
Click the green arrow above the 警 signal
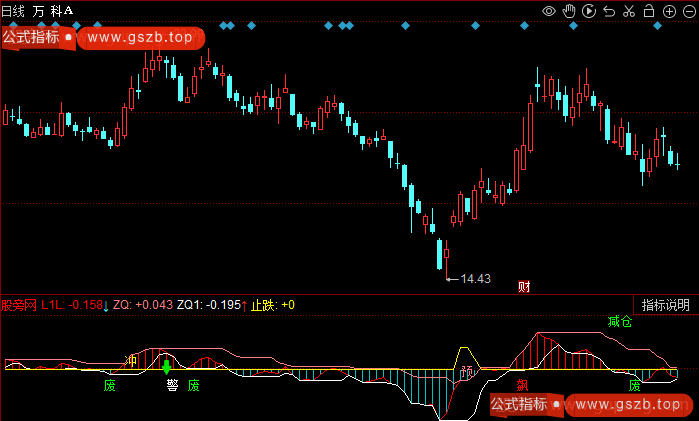tap(167, 367)
